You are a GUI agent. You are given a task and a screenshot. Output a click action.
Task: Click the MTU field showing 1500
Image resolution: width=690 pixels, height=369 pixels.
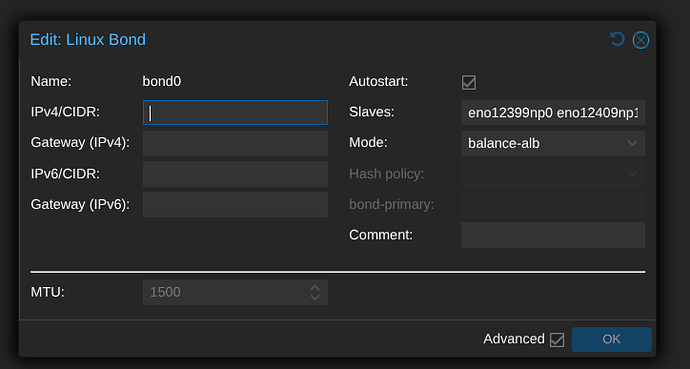[x=235, y=292]
